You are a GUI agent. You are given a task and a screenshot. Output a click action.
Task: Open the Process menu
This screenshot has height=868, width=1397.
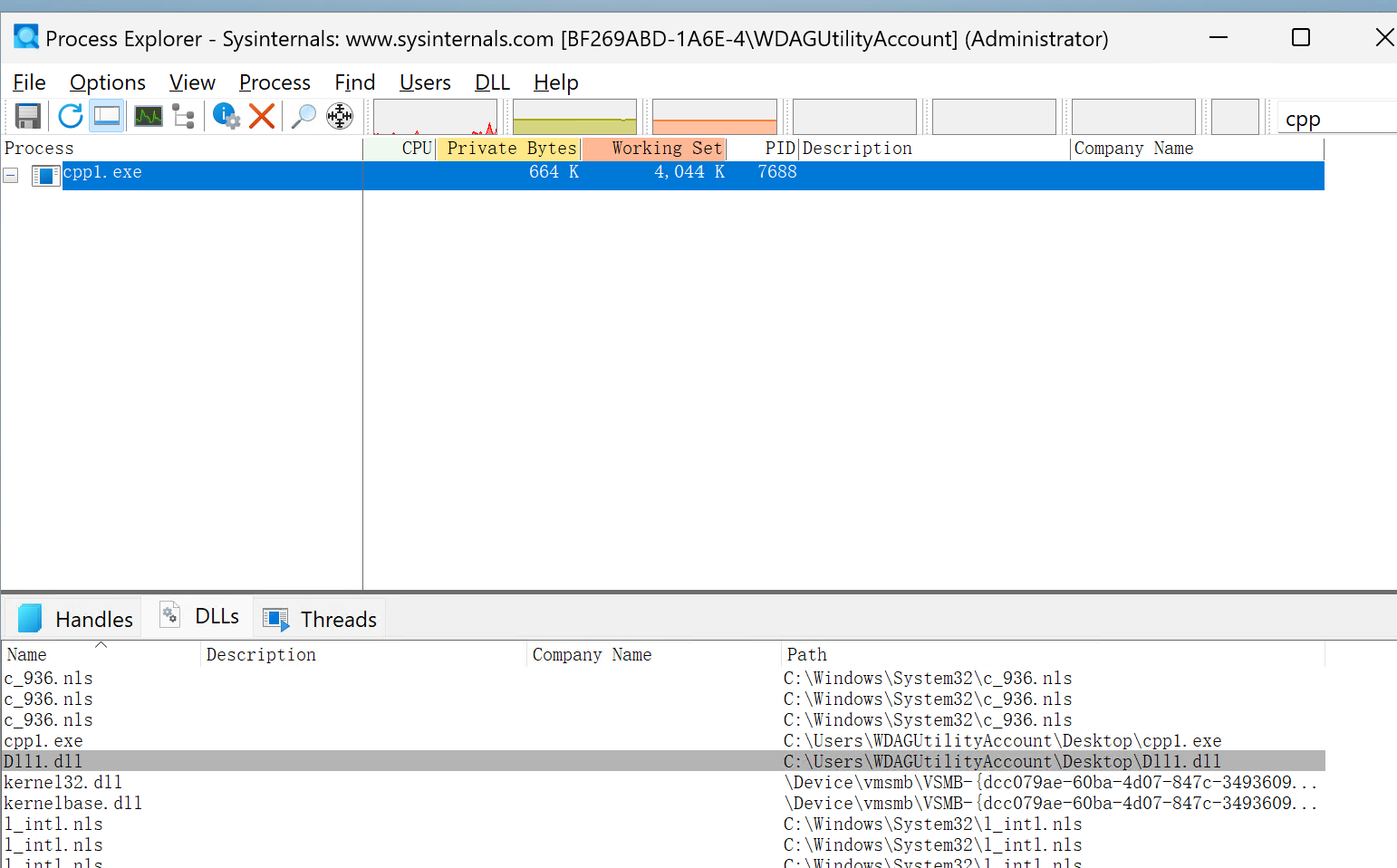click(x=275, y=82)
